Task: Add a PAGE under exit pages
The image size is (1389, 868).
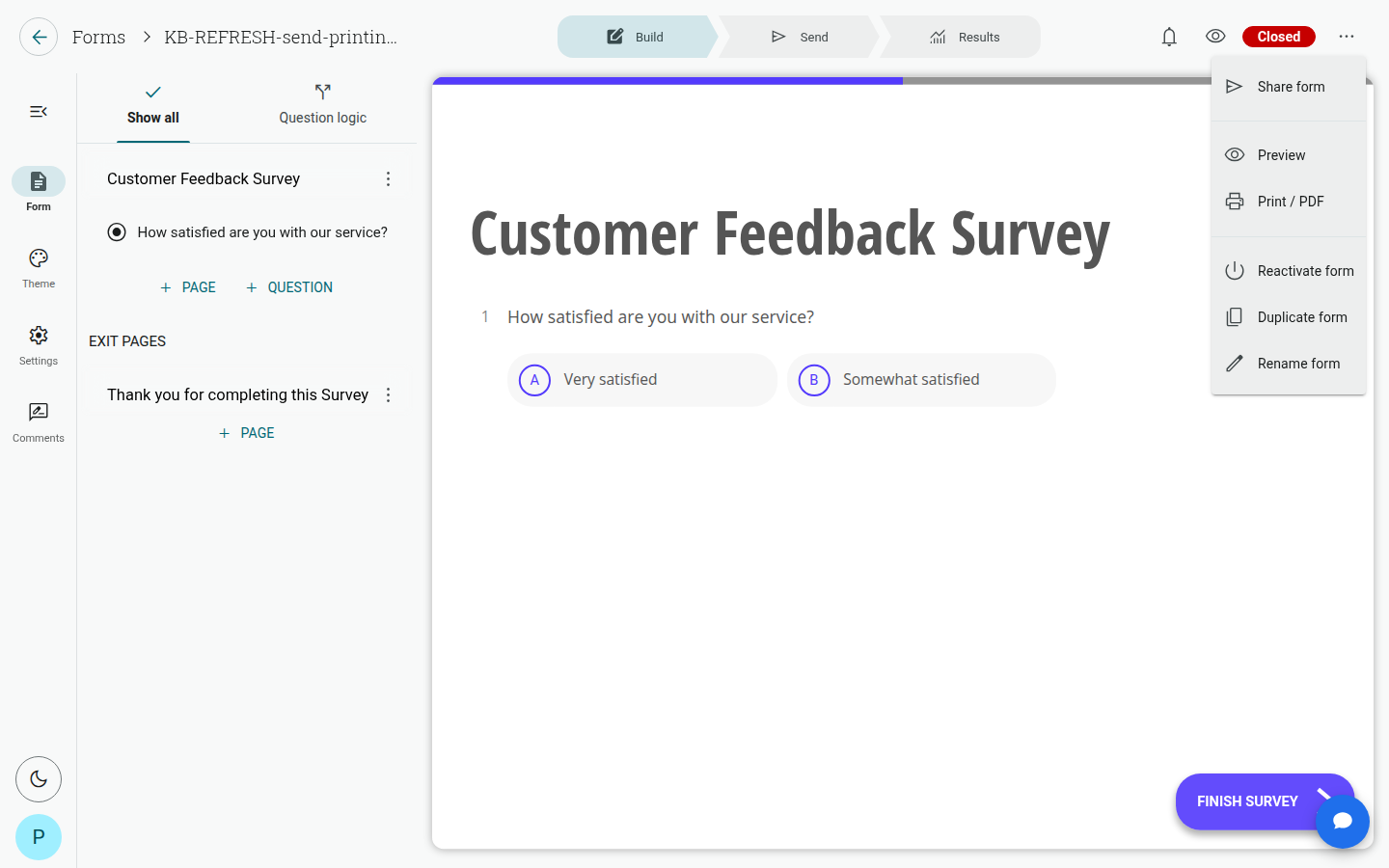Action: click(247, 433)
